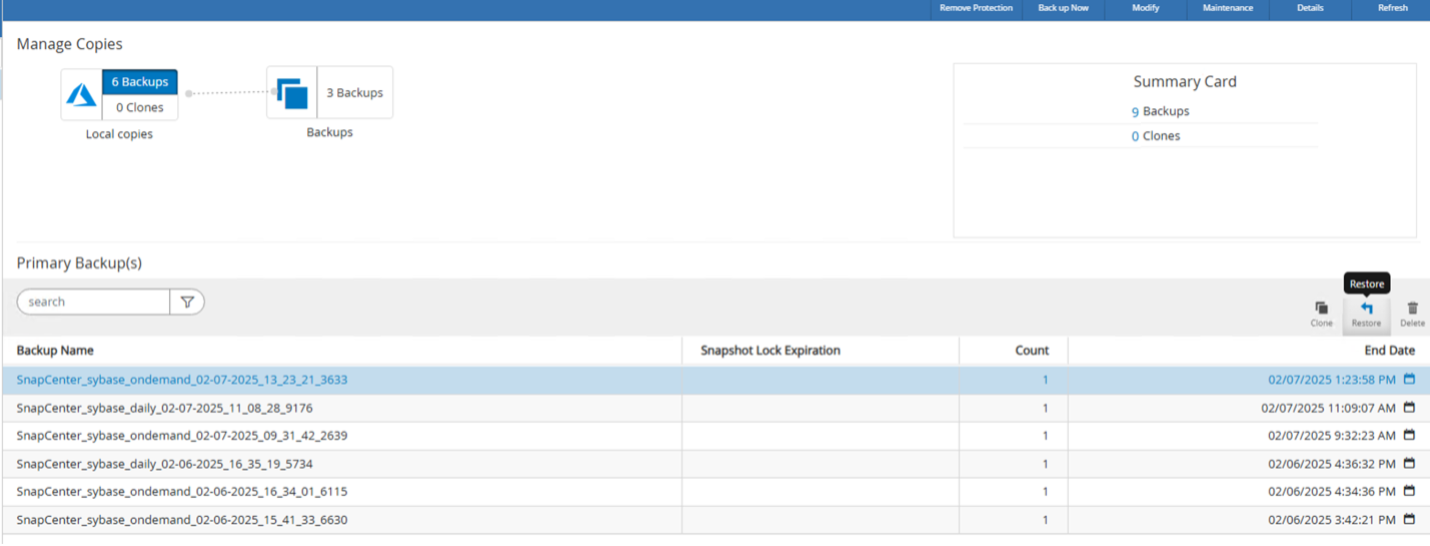Image resolution: width=1430 pixels, height=546 pixels.
Task: Click the Remove Protection toolbar button
Action: click(976, 8)
